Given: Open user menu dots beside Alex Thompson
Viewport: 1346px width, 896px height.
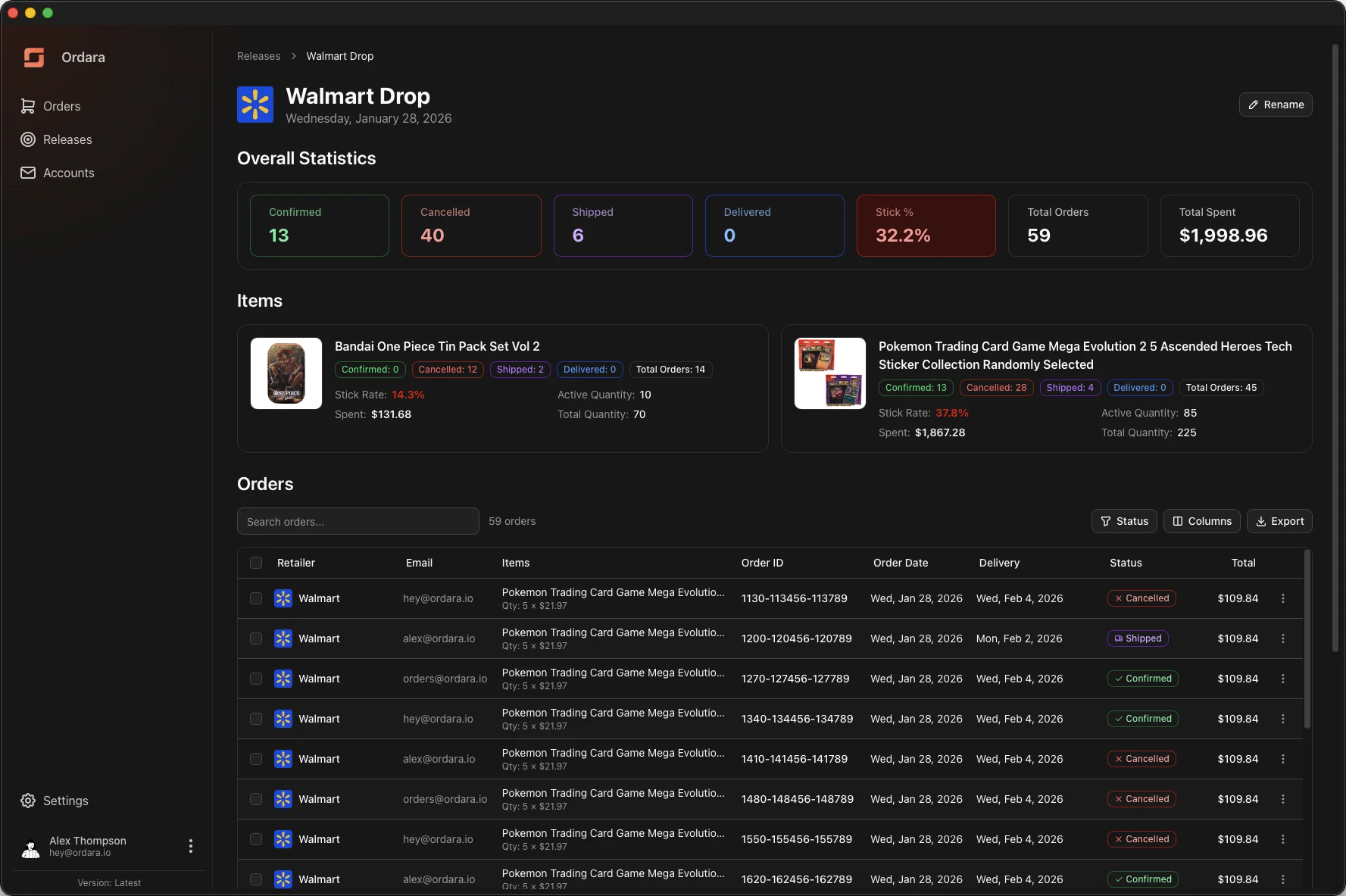Looking at the screenshot, I should pos(191,846).
